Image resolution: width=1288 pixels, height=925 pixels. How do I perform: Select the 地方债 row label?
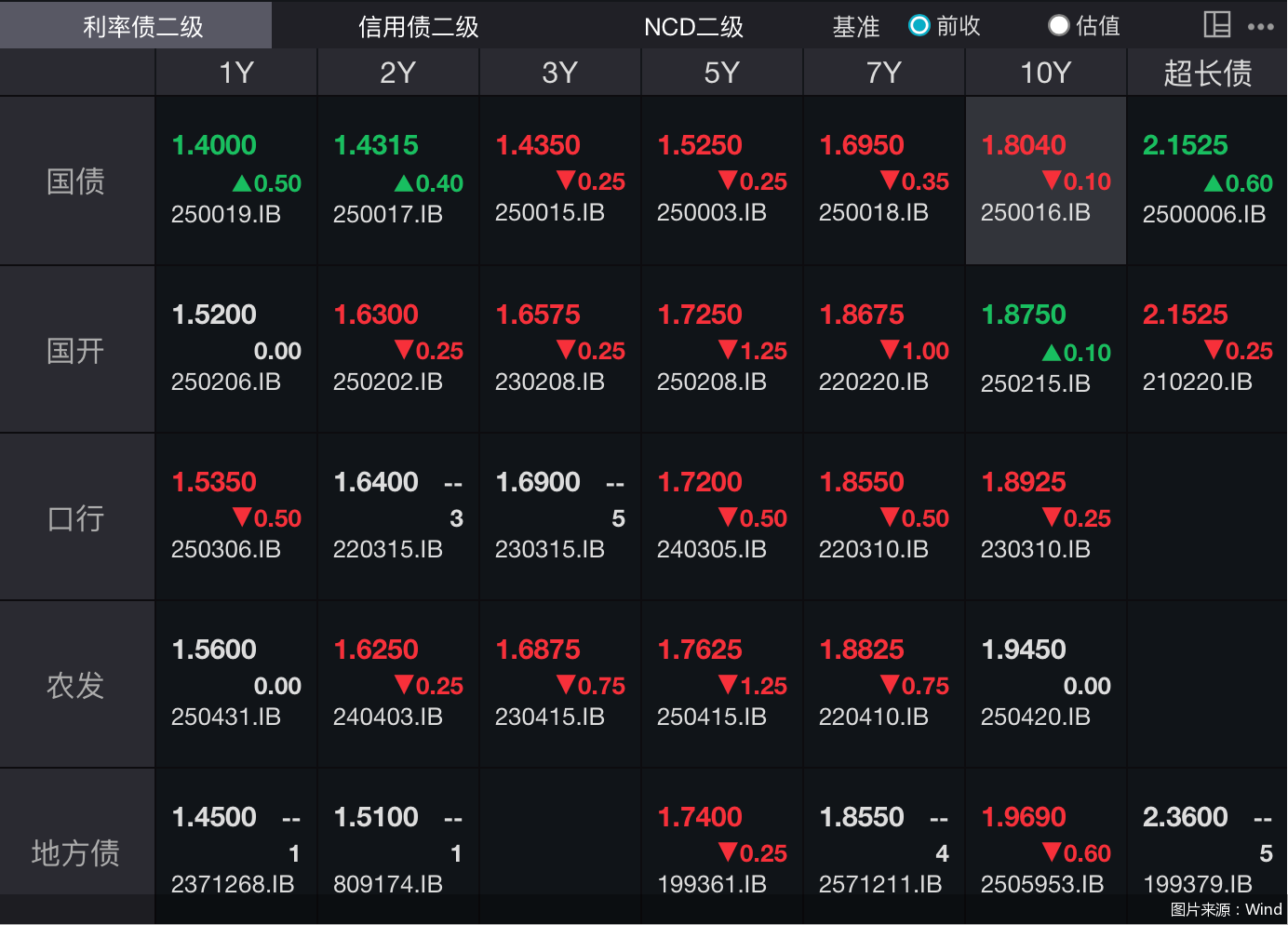(76, 851)
